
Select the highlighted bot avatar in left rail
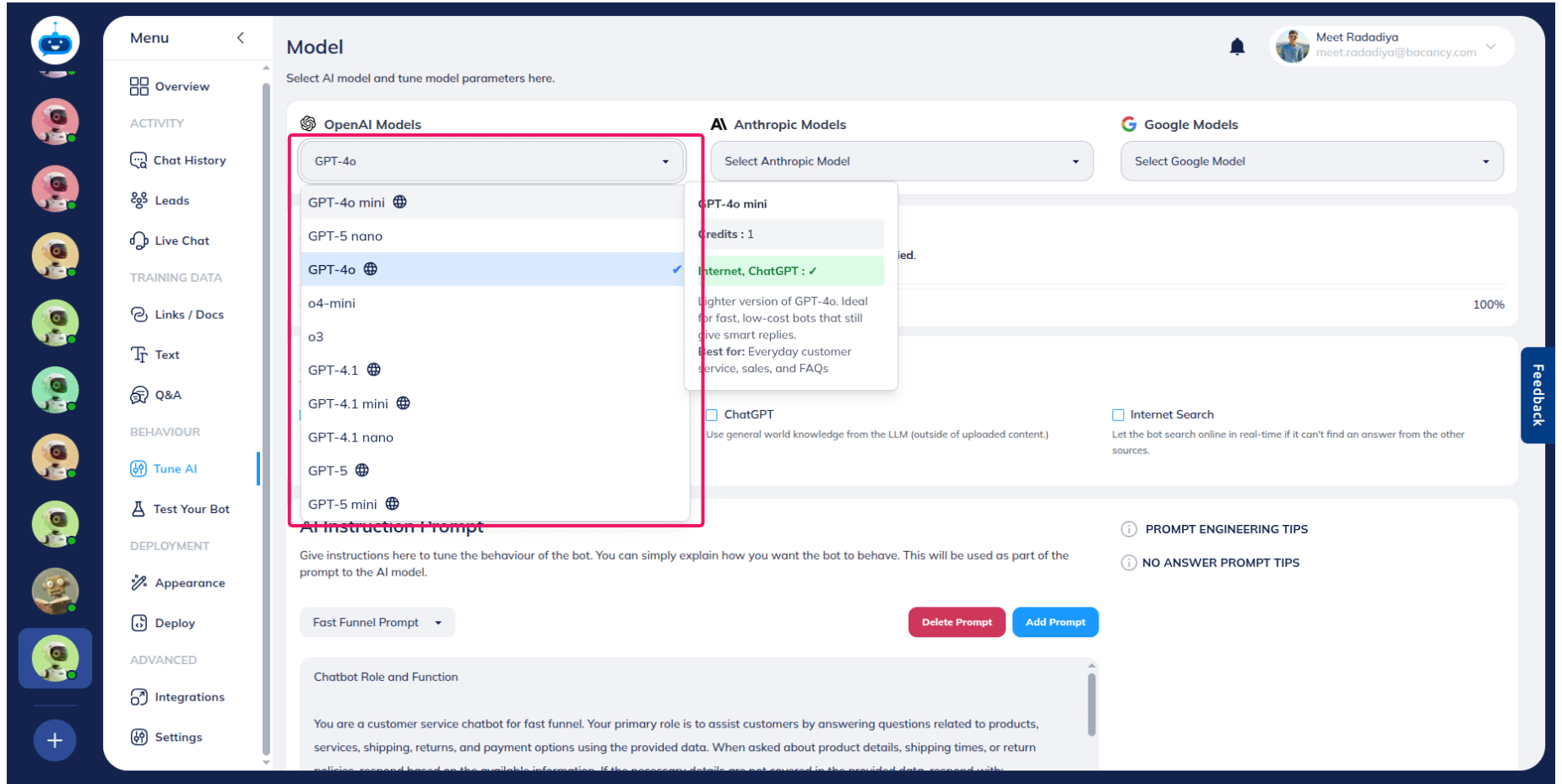(56, 658)
